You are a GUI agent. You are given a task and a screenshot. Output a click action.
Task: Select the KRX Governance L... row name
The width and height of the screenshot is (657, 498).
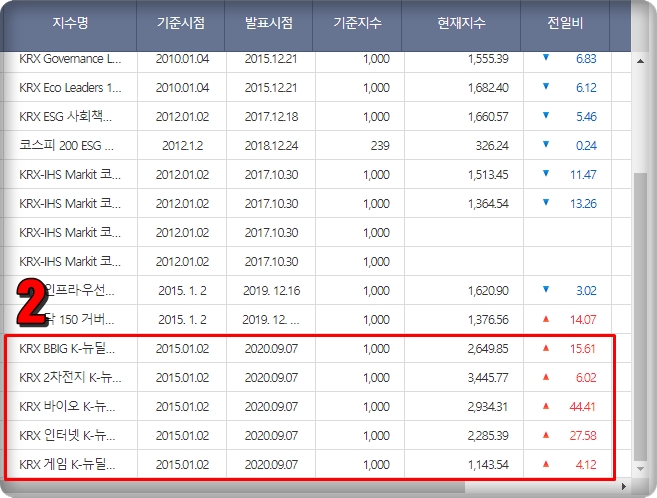pos(70,59)
